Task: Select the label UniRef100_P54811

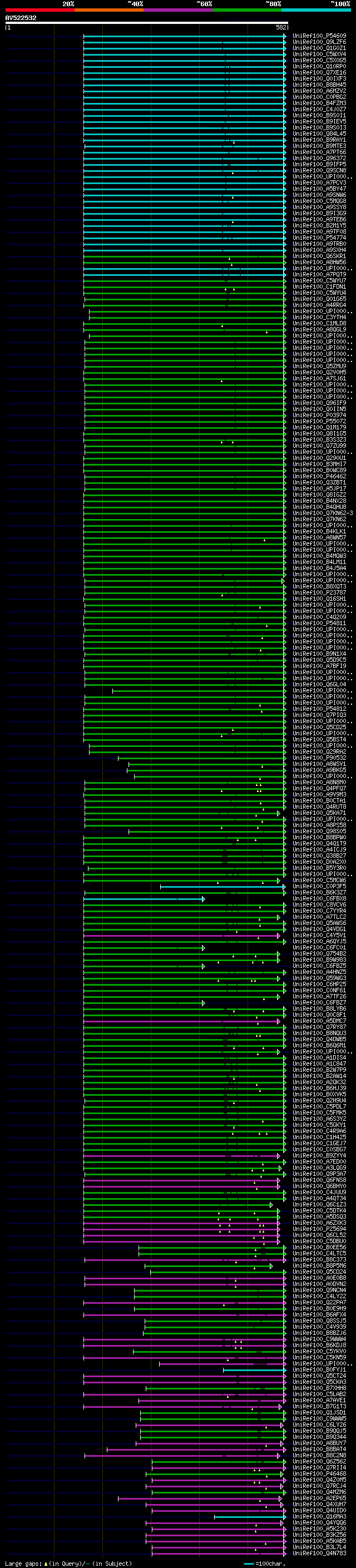Action: pyautogui.click(x=319, y=624)
